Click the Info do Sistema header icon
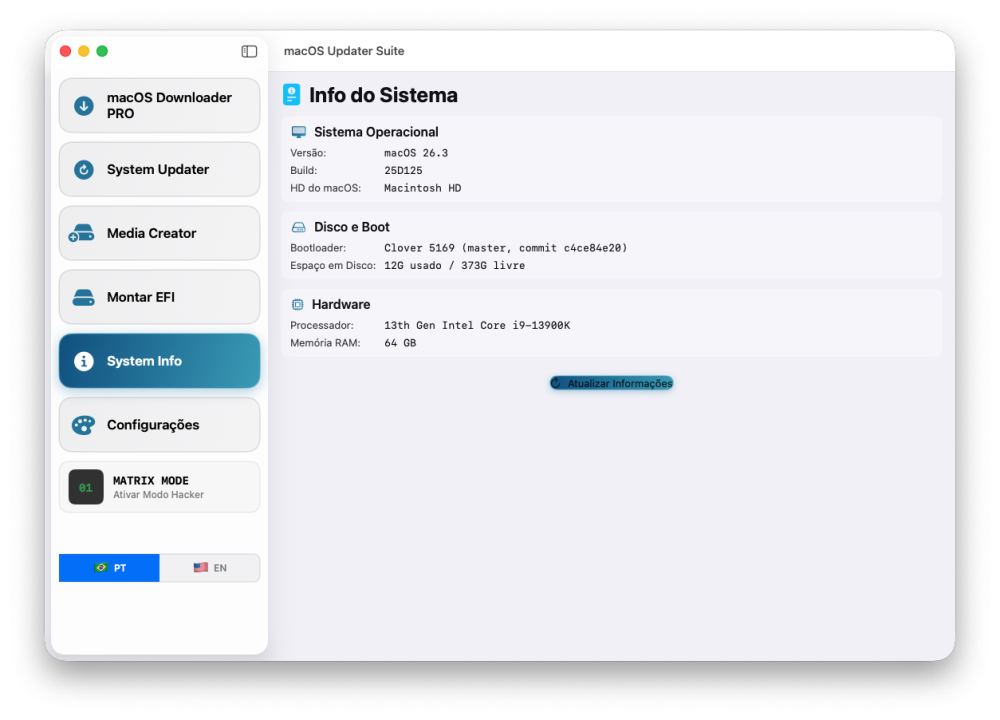The width and height of the screenshot is (1000, 720). [291, 95]
